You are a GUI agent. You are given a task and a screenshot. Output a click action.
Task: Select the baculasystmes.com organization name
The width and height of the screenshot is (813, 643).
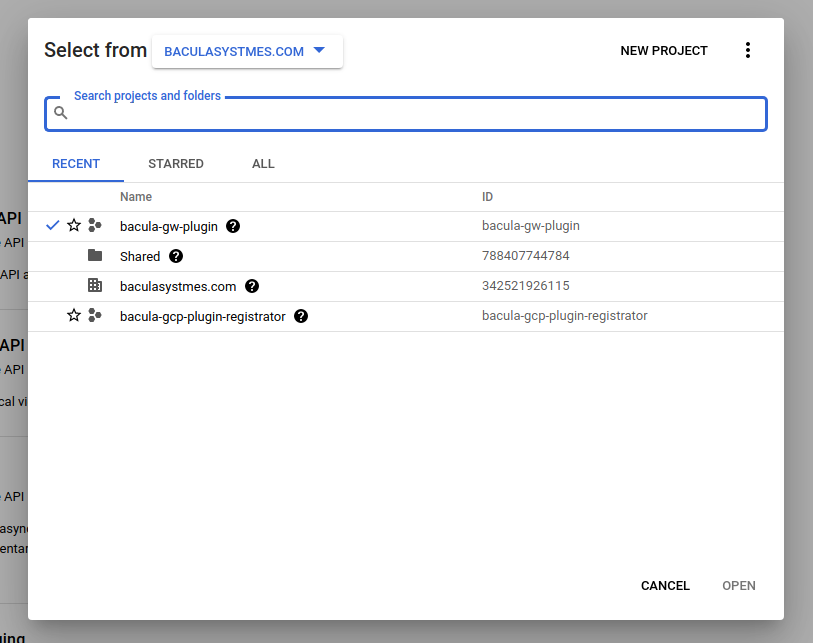point(178,287)
